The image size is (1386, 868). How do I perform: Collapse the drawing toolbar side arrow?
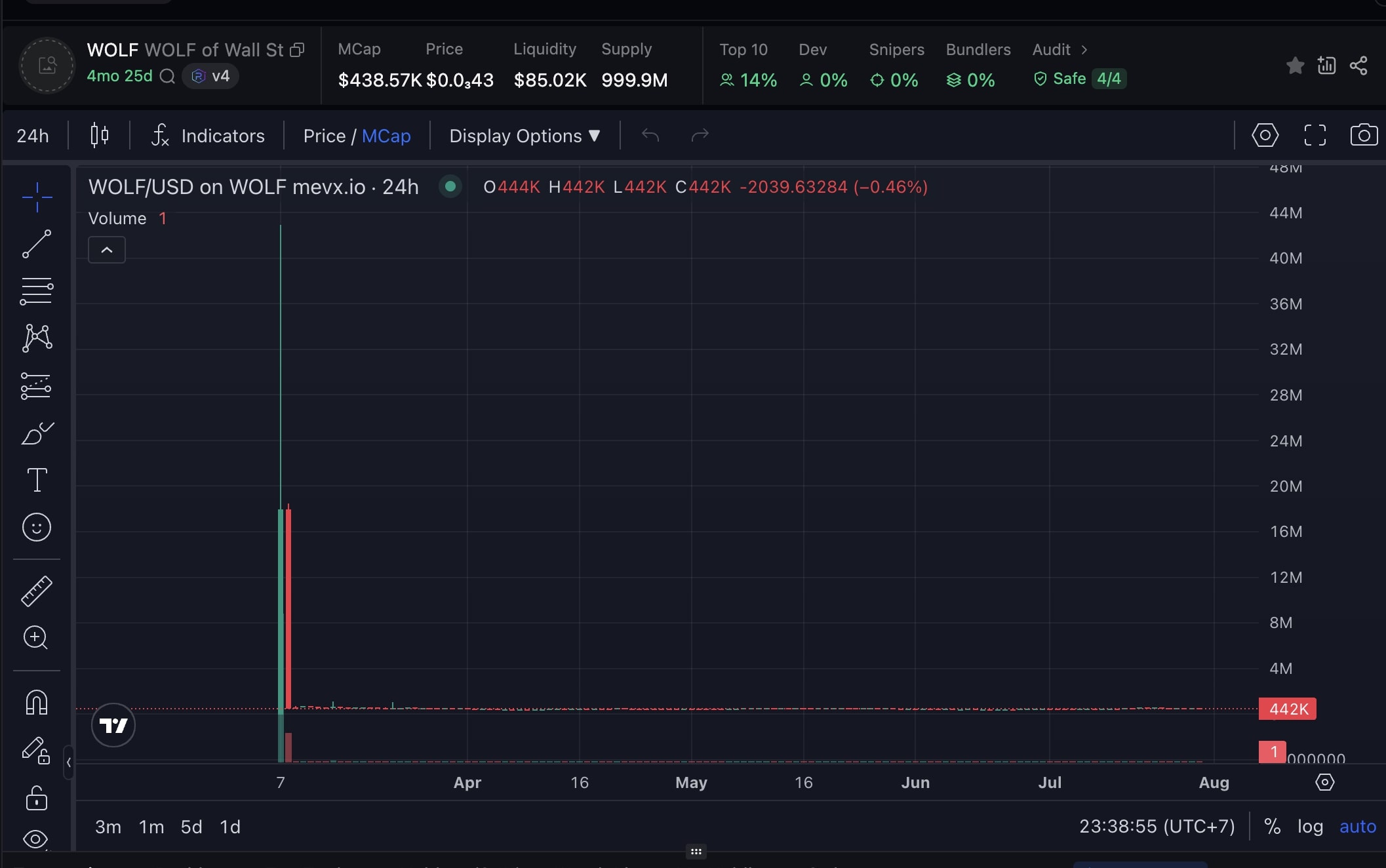[x=68, y=762]
